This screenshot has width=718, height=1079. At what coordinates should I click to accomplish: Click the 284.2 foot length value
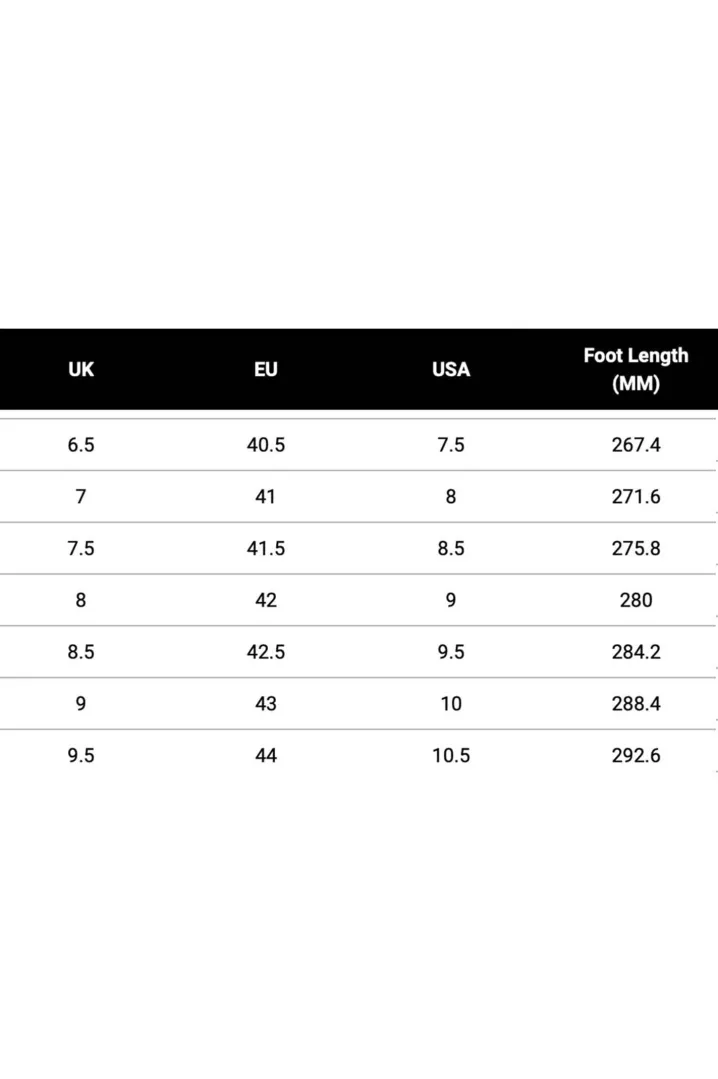[x=636, y=652]
